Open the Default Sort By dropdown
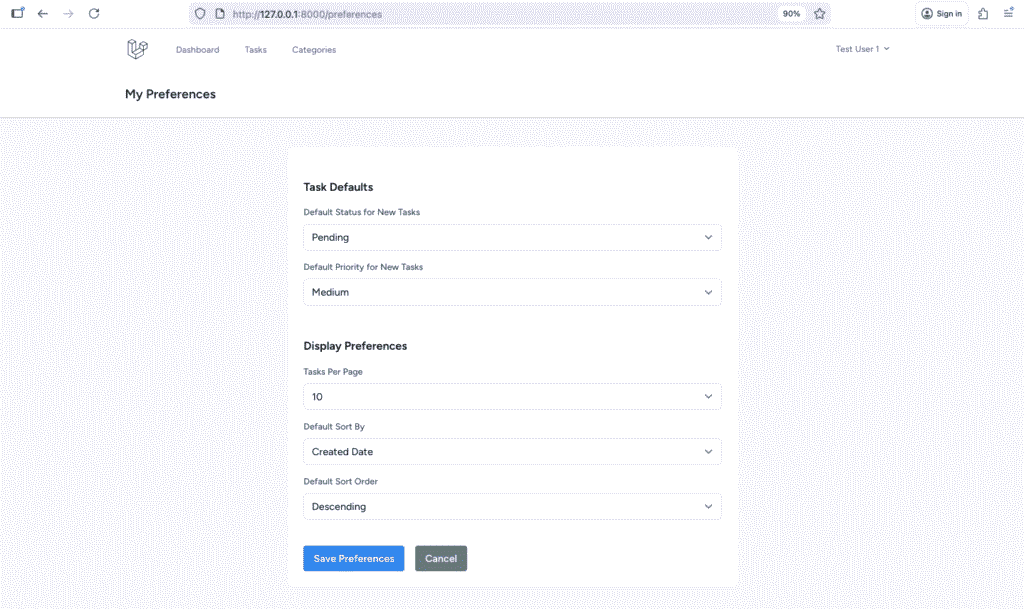Viewport: 1024px width, 609px height. click(x=512, y=452)
